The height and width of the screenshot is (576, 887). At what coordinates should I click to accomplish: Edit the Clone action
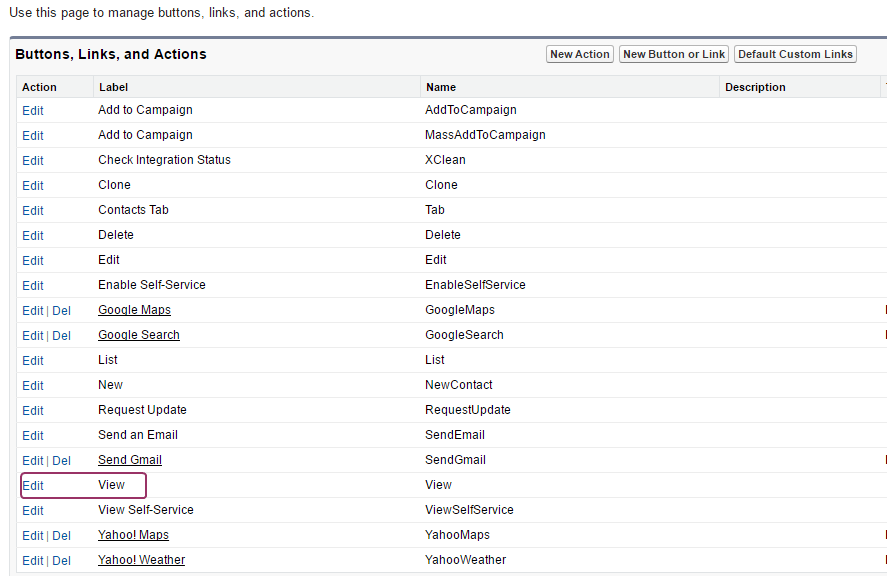coord(33,186)
